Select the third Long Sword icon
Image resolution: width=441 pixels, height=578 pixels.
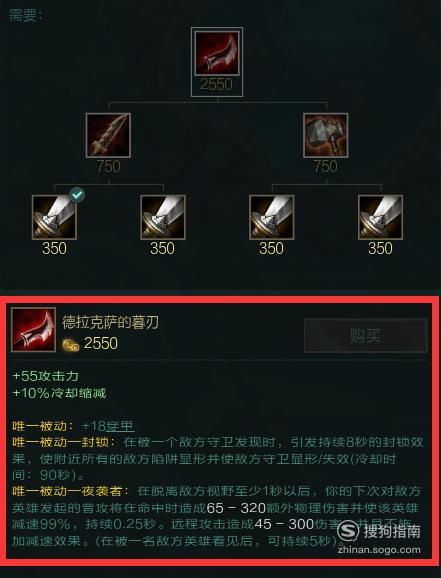pos(271,217)
